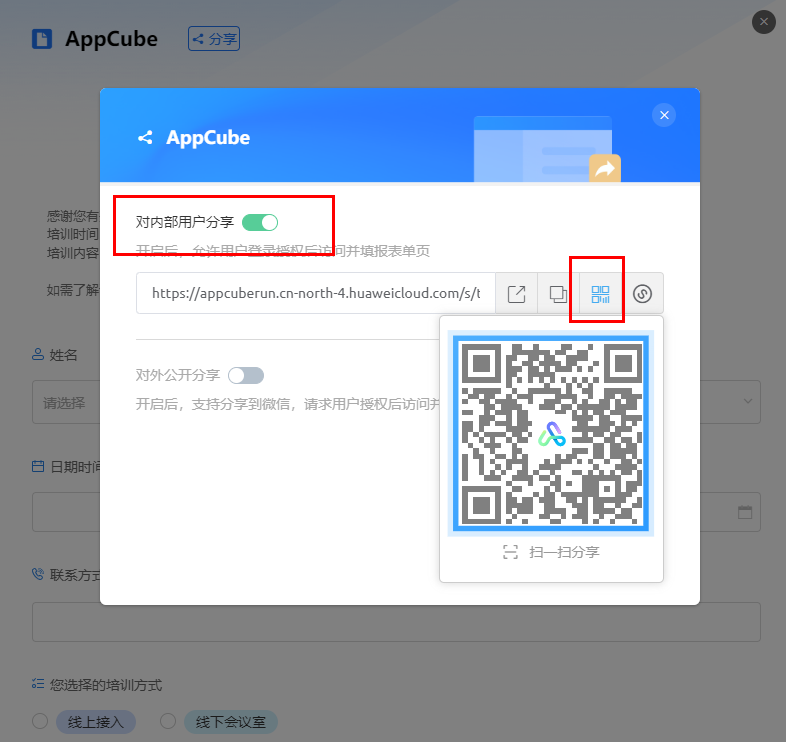786x742 pixels.
Task: Click the AppCube title in dialog header
Action: (208, 137)
